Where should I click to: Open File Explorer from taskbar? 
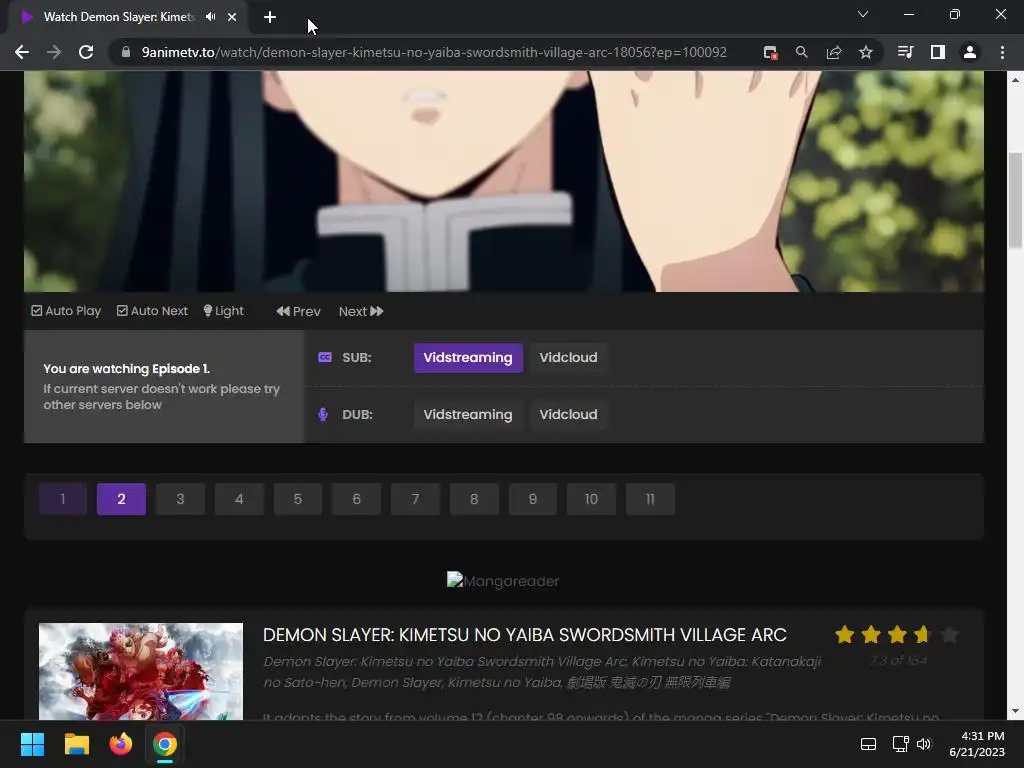coord(76,744)
